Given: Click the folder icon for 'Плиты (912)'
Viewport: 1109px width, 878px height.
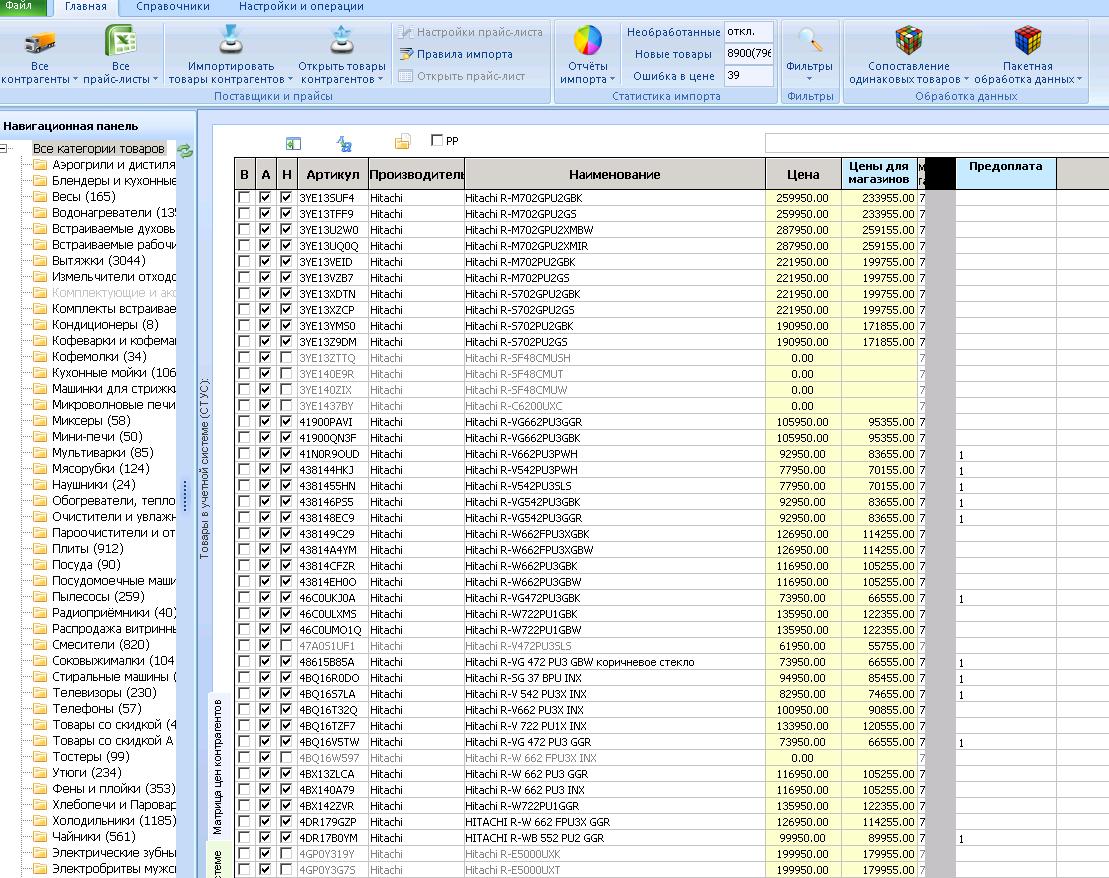Looking at the screenshot, I should point(40,549).
